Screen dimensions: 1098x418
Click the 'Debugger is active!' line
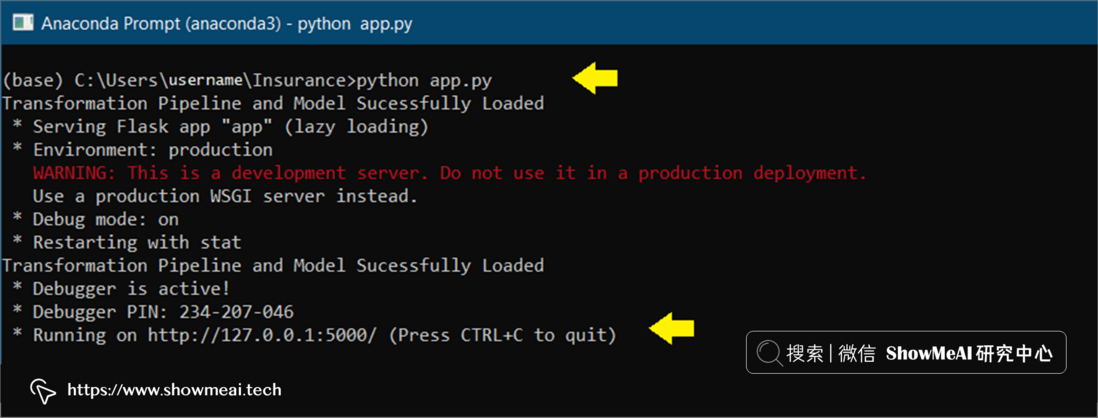pyautogui.click(x=132, y=288)
